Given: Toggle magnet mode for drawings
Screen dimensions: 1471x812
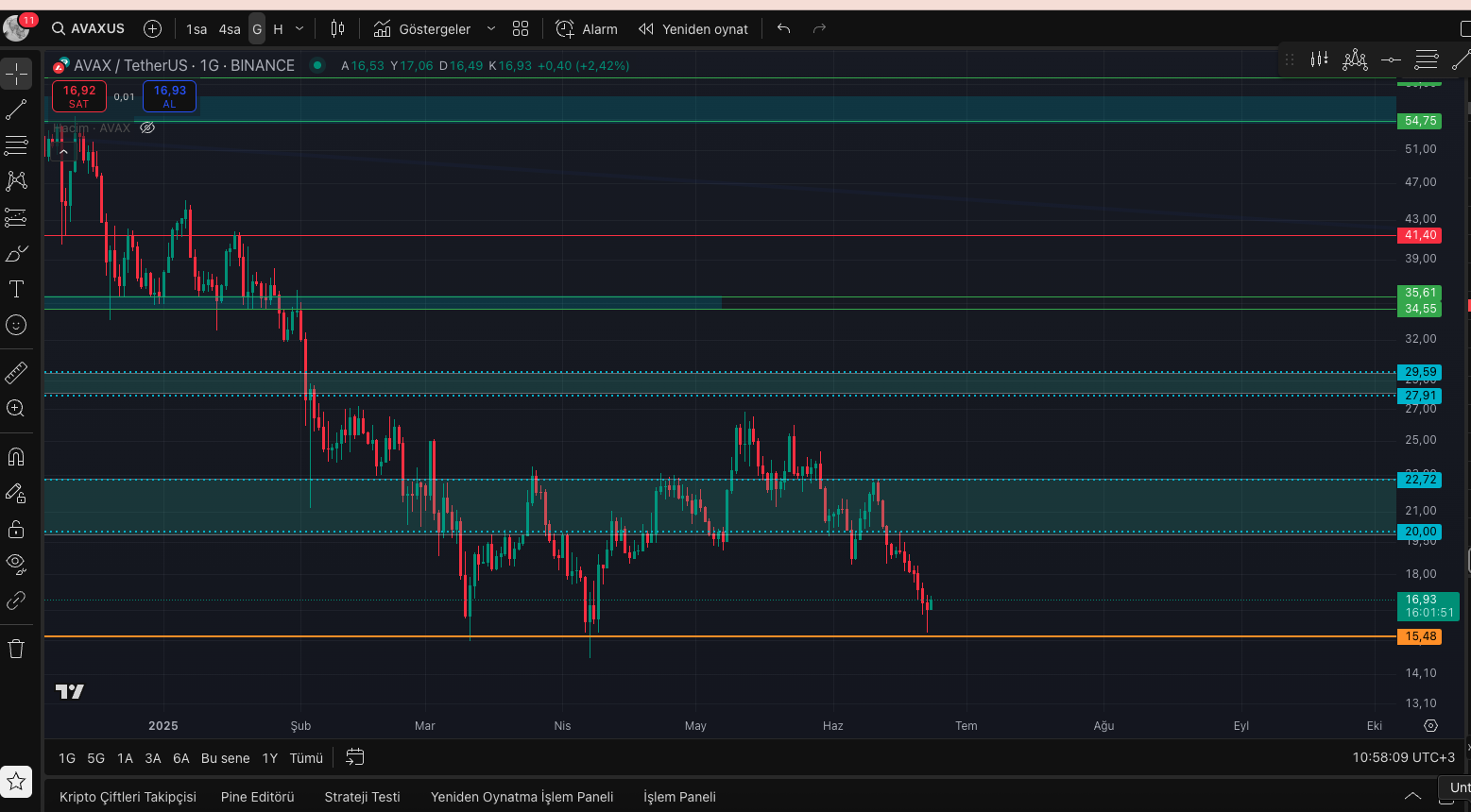Looking at the screenshot, I should pos(16,457).
